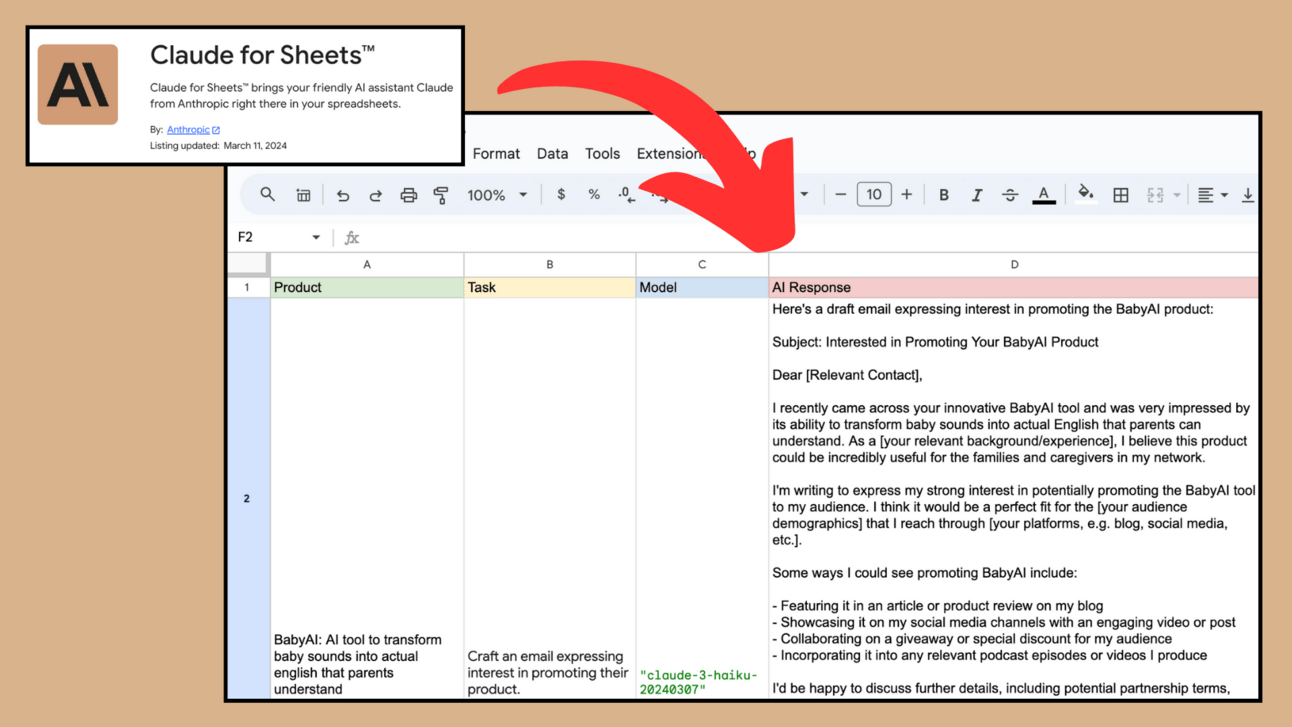Viewport: 1292px width, 727px height.
Task: Click into the formula bar input
Action: (x=810, y=238)
